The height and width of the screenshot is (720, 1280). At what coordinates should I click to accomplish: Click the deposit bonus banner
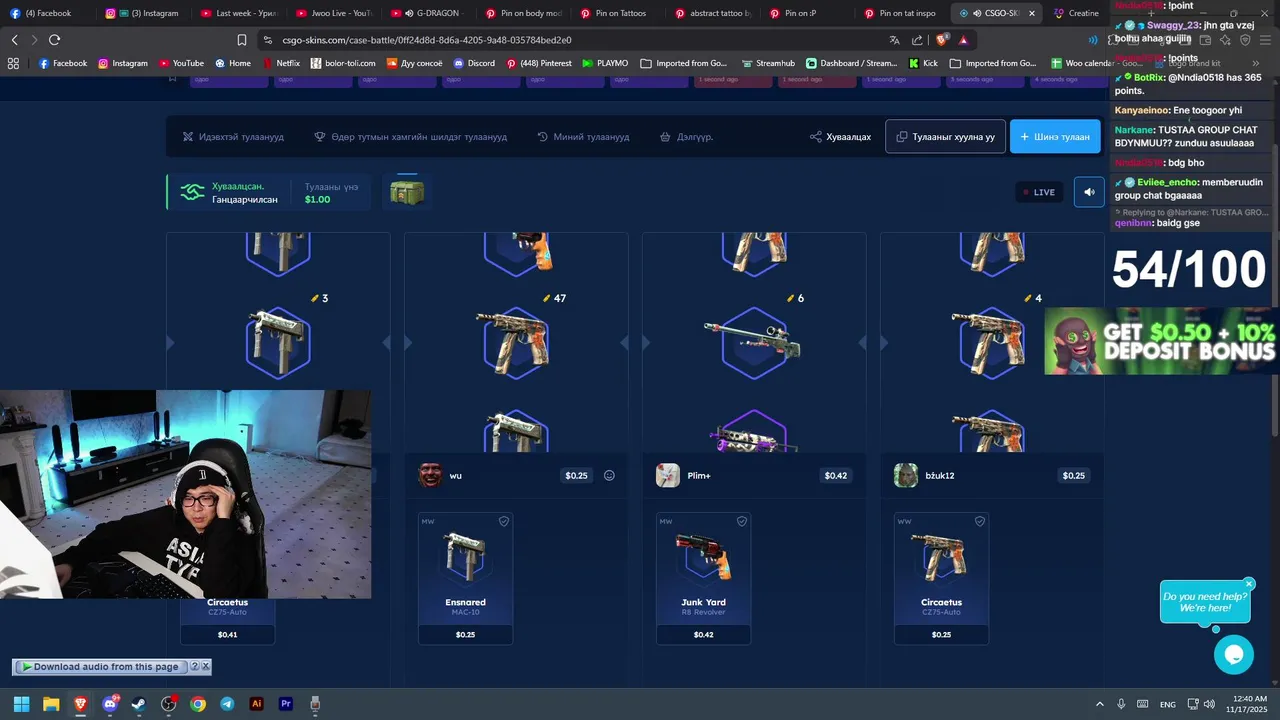coord(1161,341)
